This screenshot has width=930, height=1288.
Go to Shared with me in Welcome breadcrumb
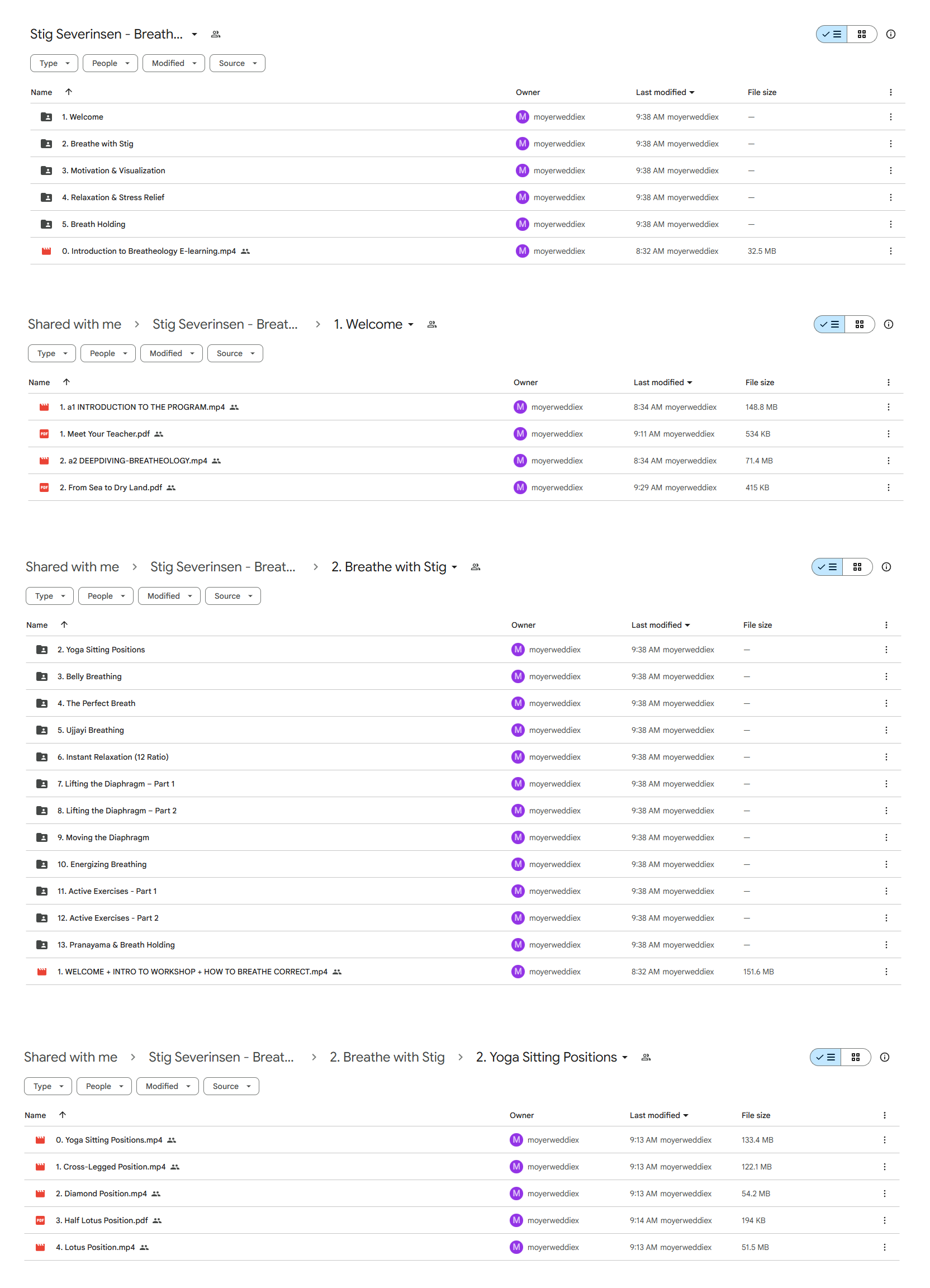(74, 324)
